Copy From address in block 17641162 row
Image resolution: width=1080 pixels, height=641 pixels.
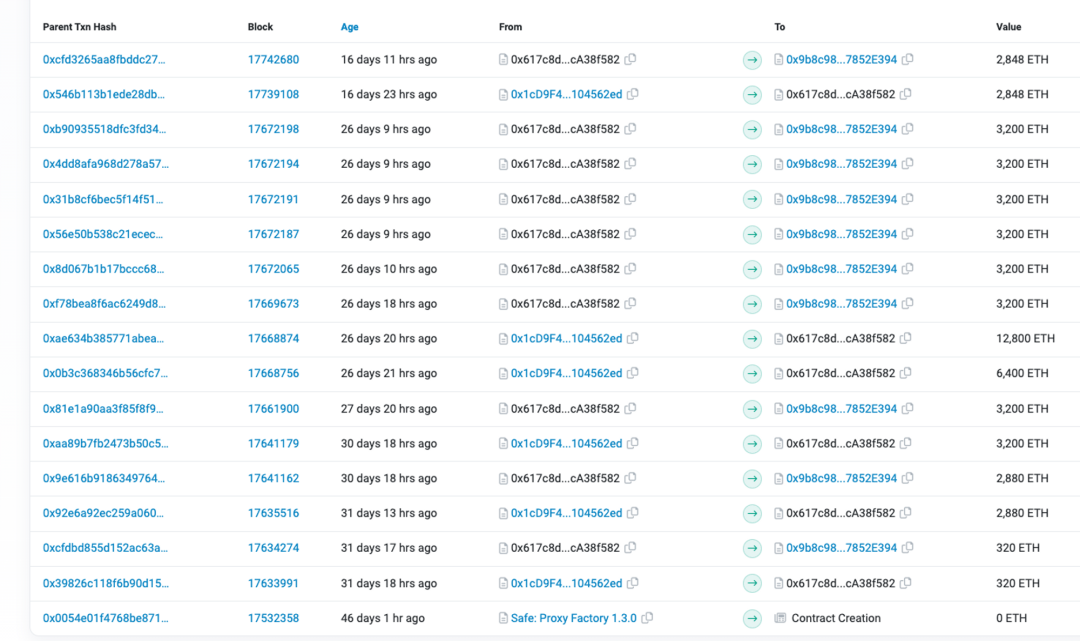(x=630, y=478)
